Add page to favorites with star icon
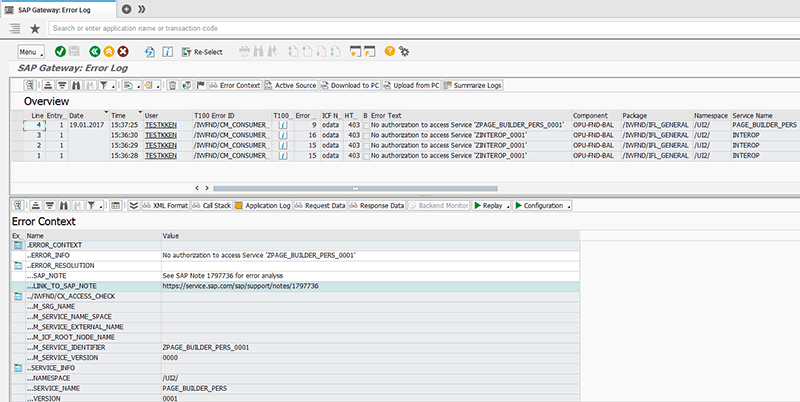 (x=36, y=29)
